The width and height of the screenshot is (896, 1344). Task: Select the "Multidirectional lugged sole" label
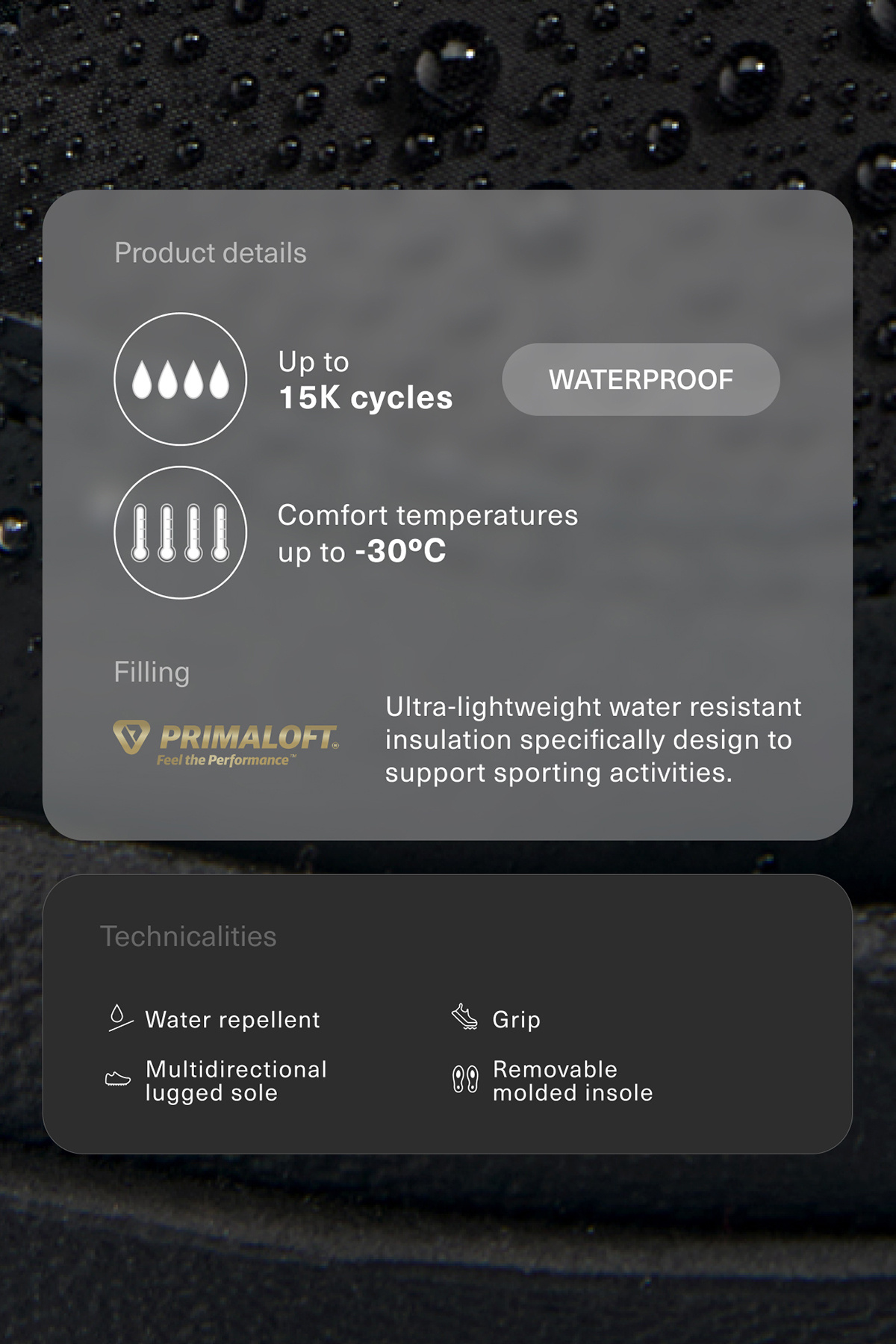coord(236,1080)
